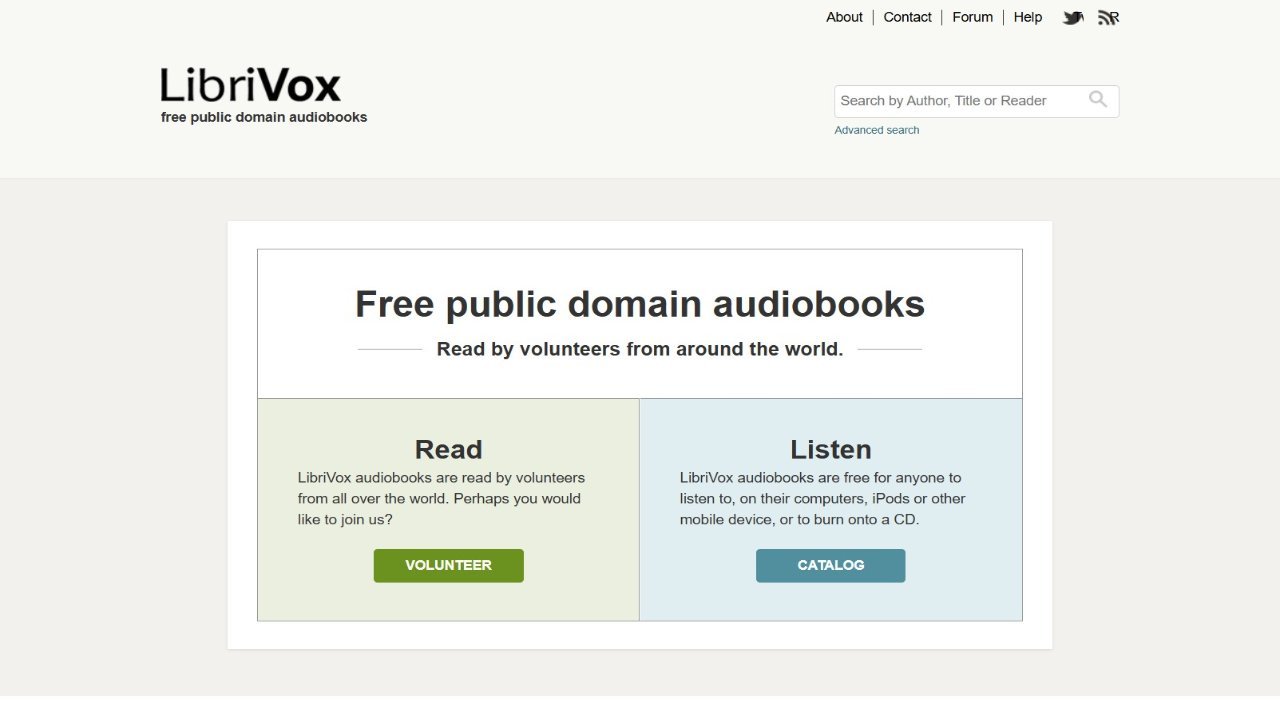Go to the Forum
This screenshot has width=1280, height=720.
pyautogui.click(x=972, y=17)
